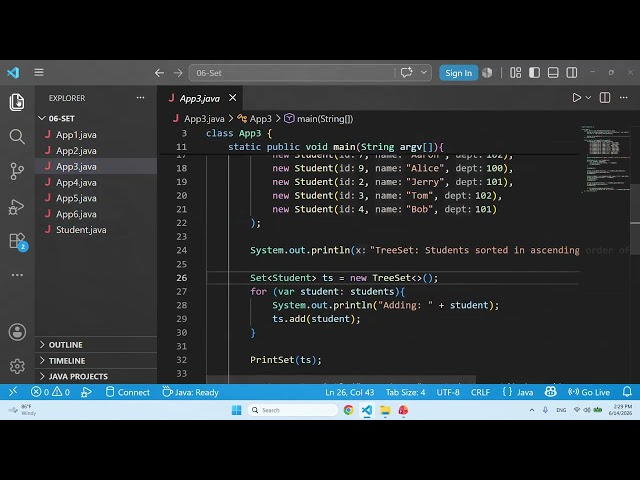Change encoding via UTF-8
This screenshot has height=480, width=640.
point(448,392)
